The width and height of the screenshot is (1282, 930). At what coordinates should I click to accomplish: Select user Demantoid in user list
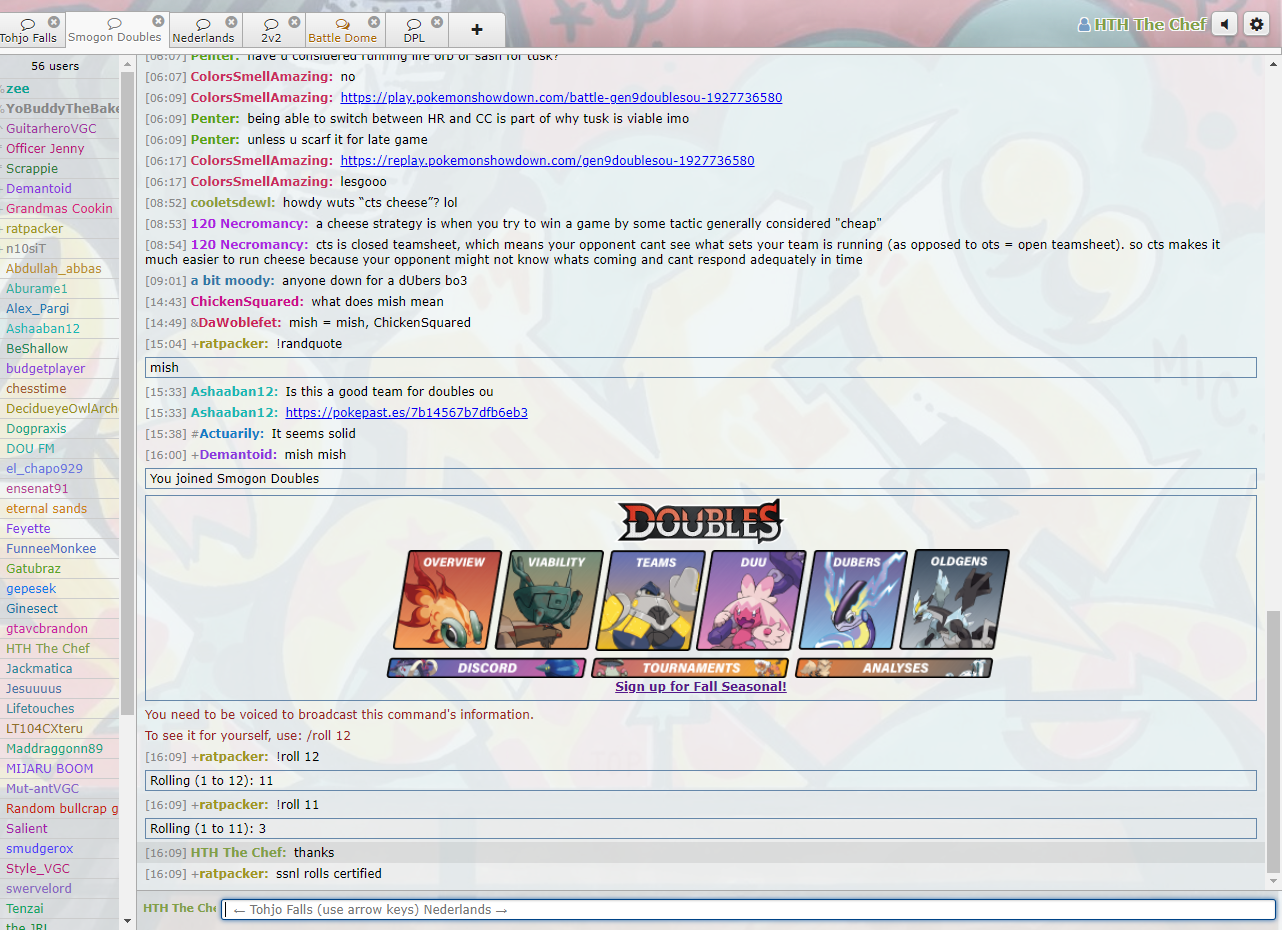pyautogui.click(x=59, y=189)
